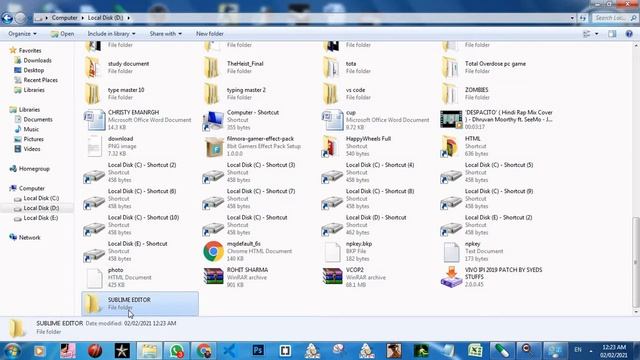Select Music library in sidebar
Viewport: 640px width, 360px height.
(x=31, y=129)
